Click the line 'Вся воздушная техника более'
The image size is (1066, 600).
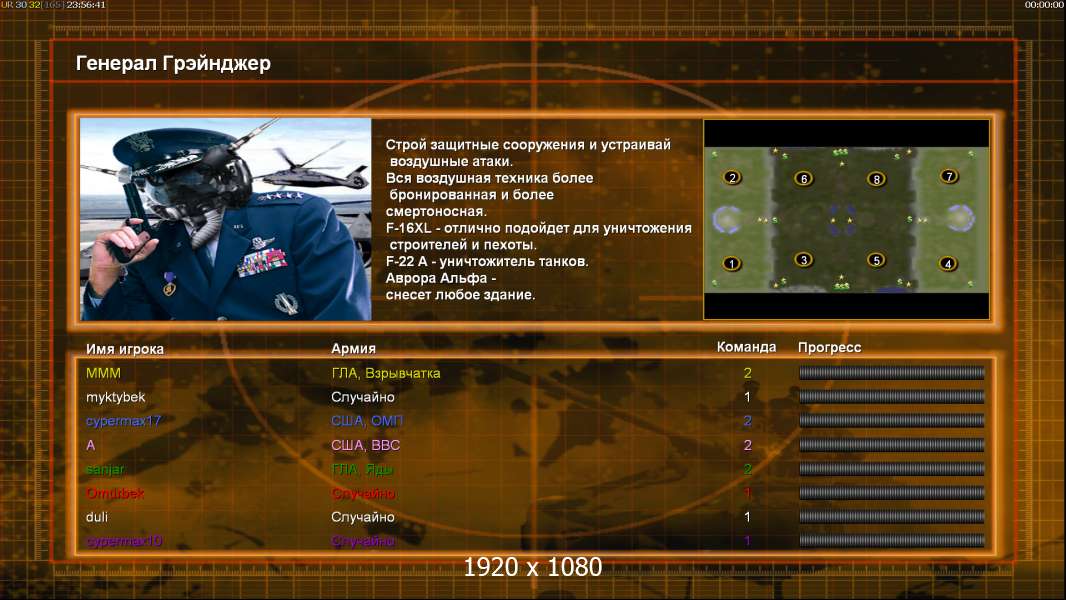[x=489, y=178]
